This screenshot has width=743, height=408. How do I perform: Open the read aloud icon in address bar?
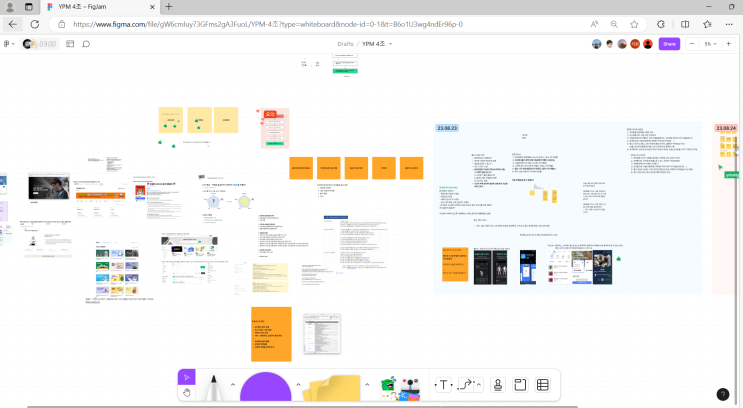tap(594, 24)
